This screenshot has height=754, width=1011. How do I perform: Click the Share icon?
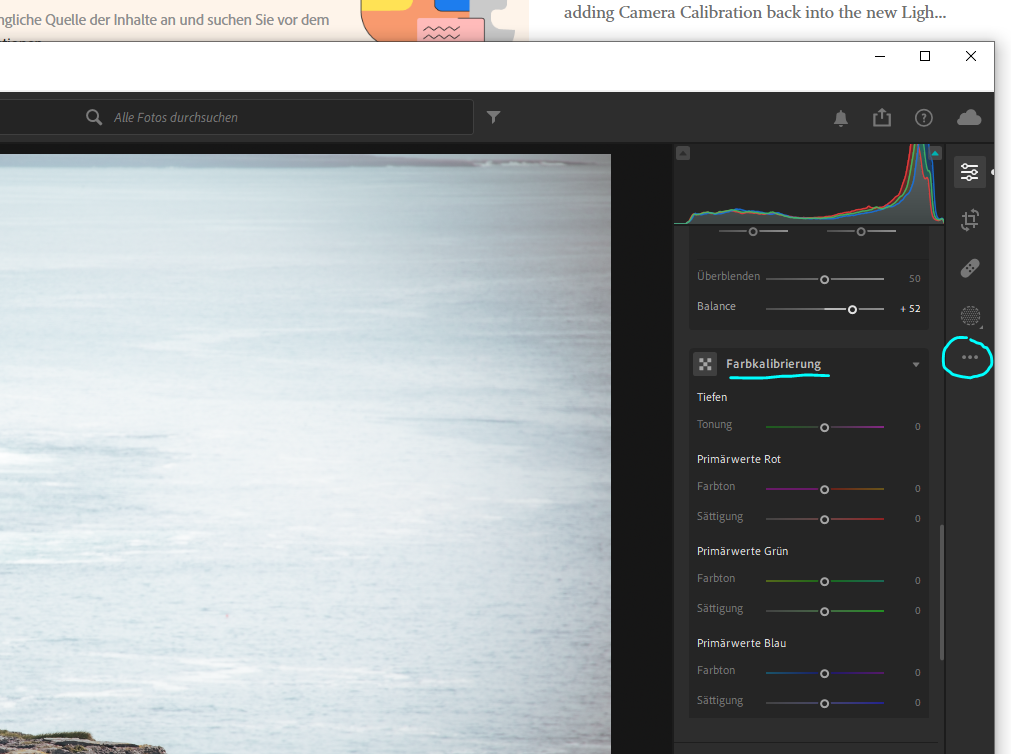[881, 117]
